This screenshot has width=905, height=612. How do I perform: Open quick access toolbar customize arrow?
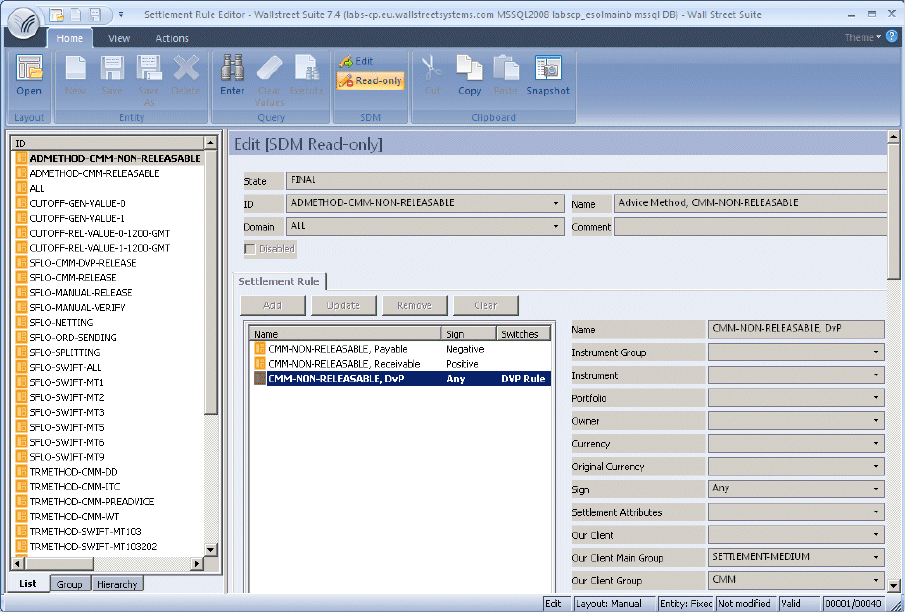[121, 14]
